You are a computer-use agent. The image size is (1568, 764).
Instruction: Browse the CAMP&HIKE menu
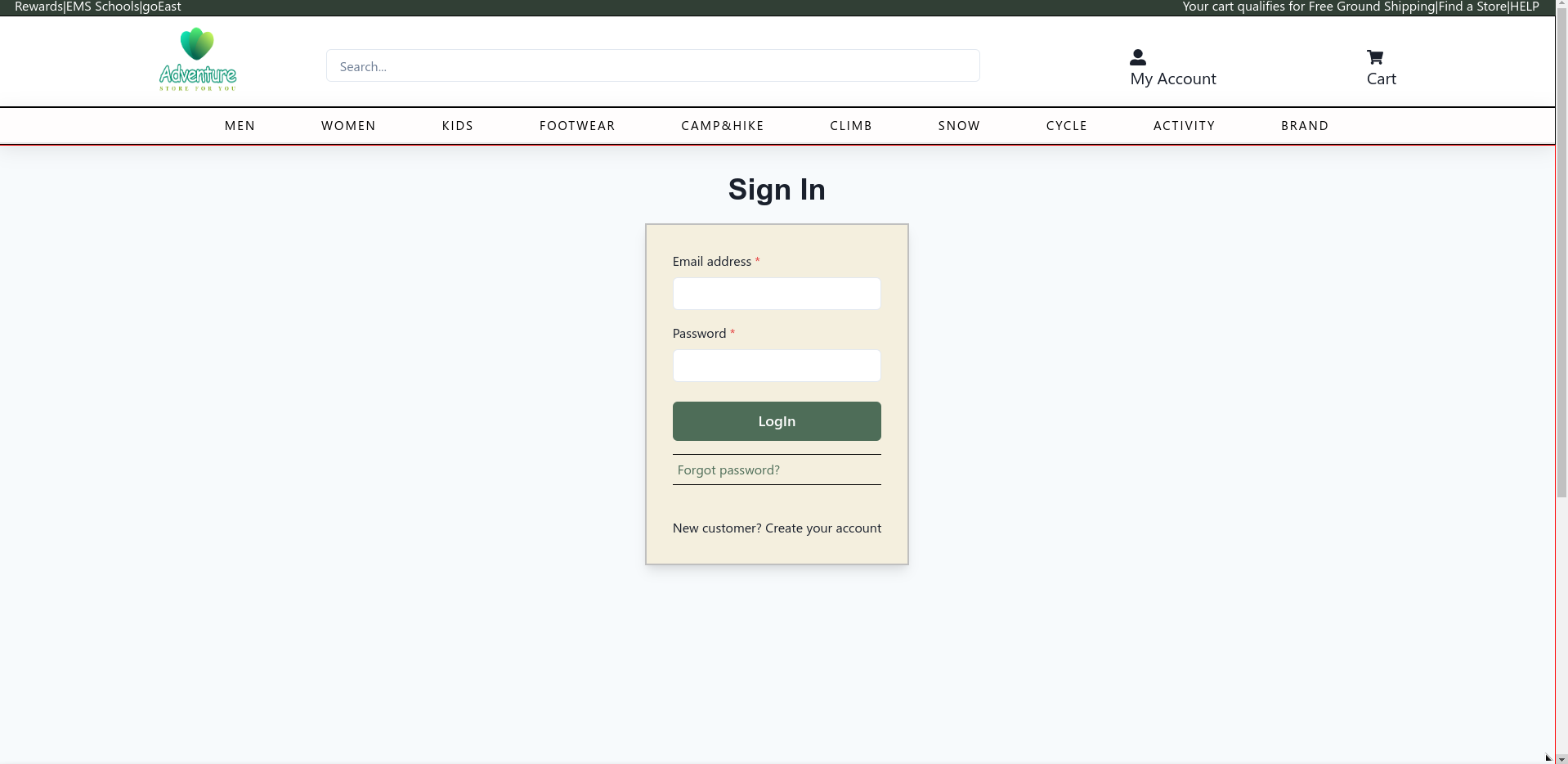(723, 126)
